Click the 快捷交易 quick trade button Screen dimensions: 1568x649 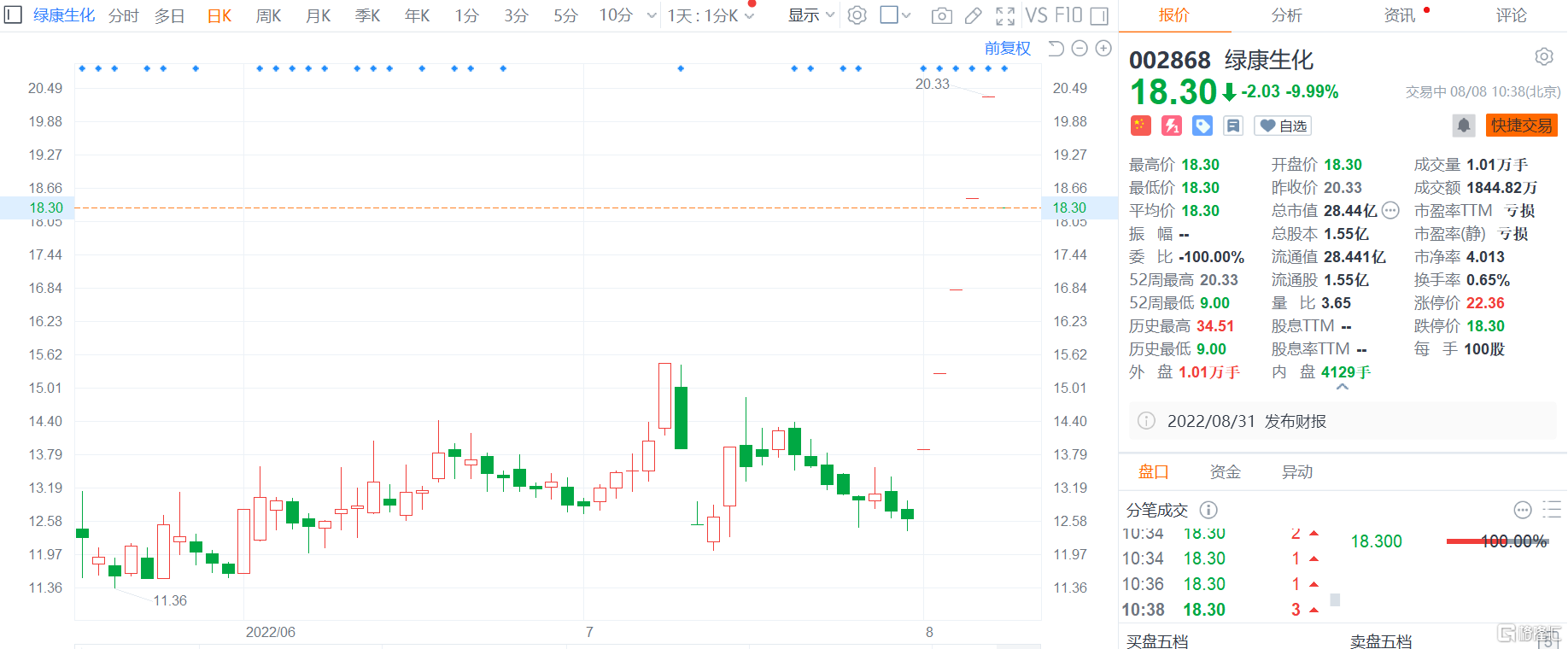(1521, 126)
